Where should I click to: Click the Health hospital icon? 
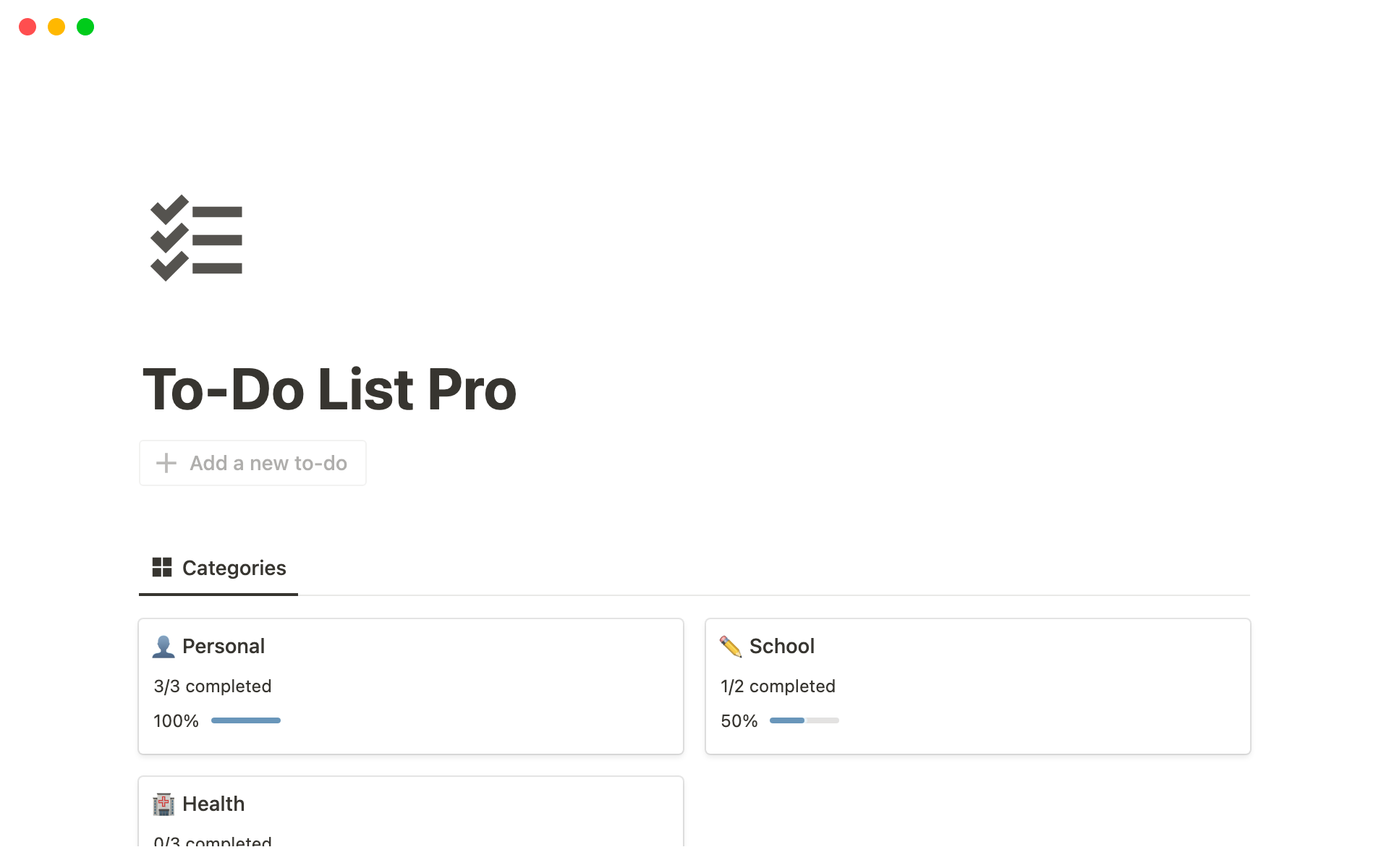[x=163, y=804]
